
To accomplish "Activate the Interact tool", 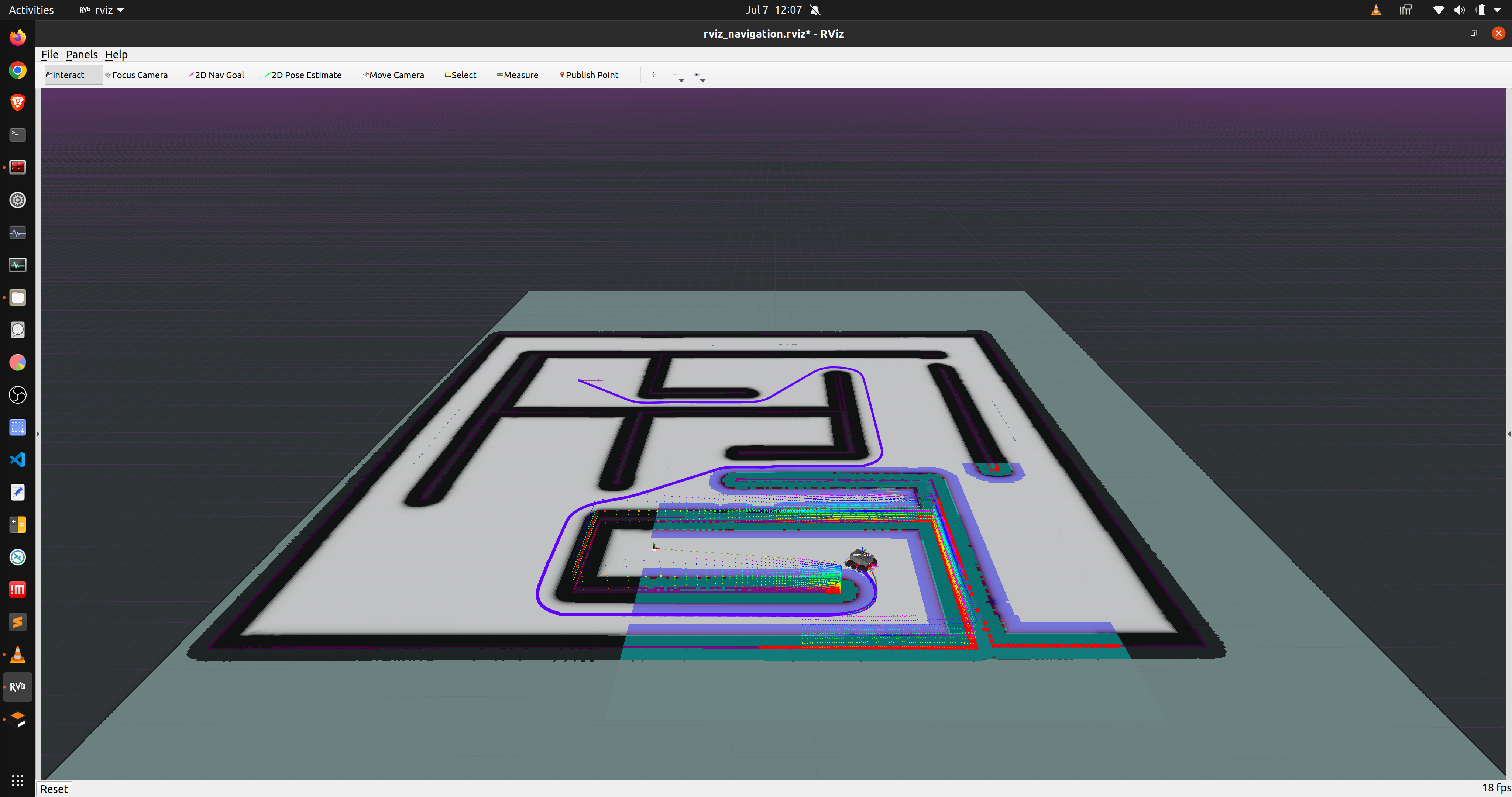I will [x=66, y=75].
